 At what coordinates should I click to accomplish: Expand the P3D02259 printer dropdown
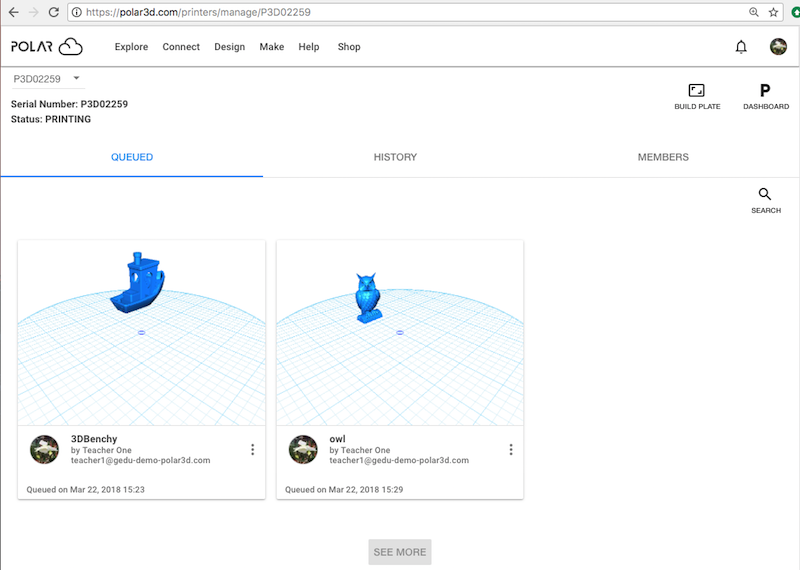46,79
